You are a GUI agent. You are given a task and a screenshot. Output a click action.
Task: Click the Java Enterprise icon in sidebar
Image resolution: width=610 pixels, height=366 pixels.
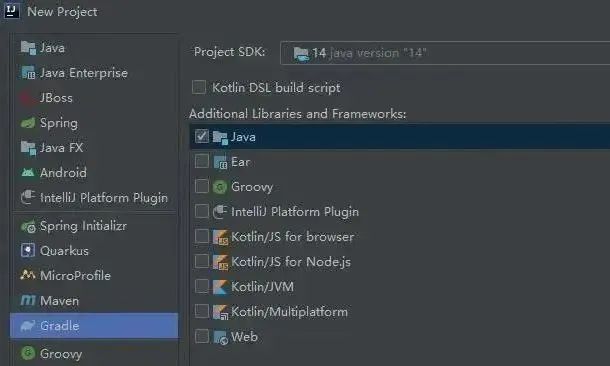click(x=28, y=73)
